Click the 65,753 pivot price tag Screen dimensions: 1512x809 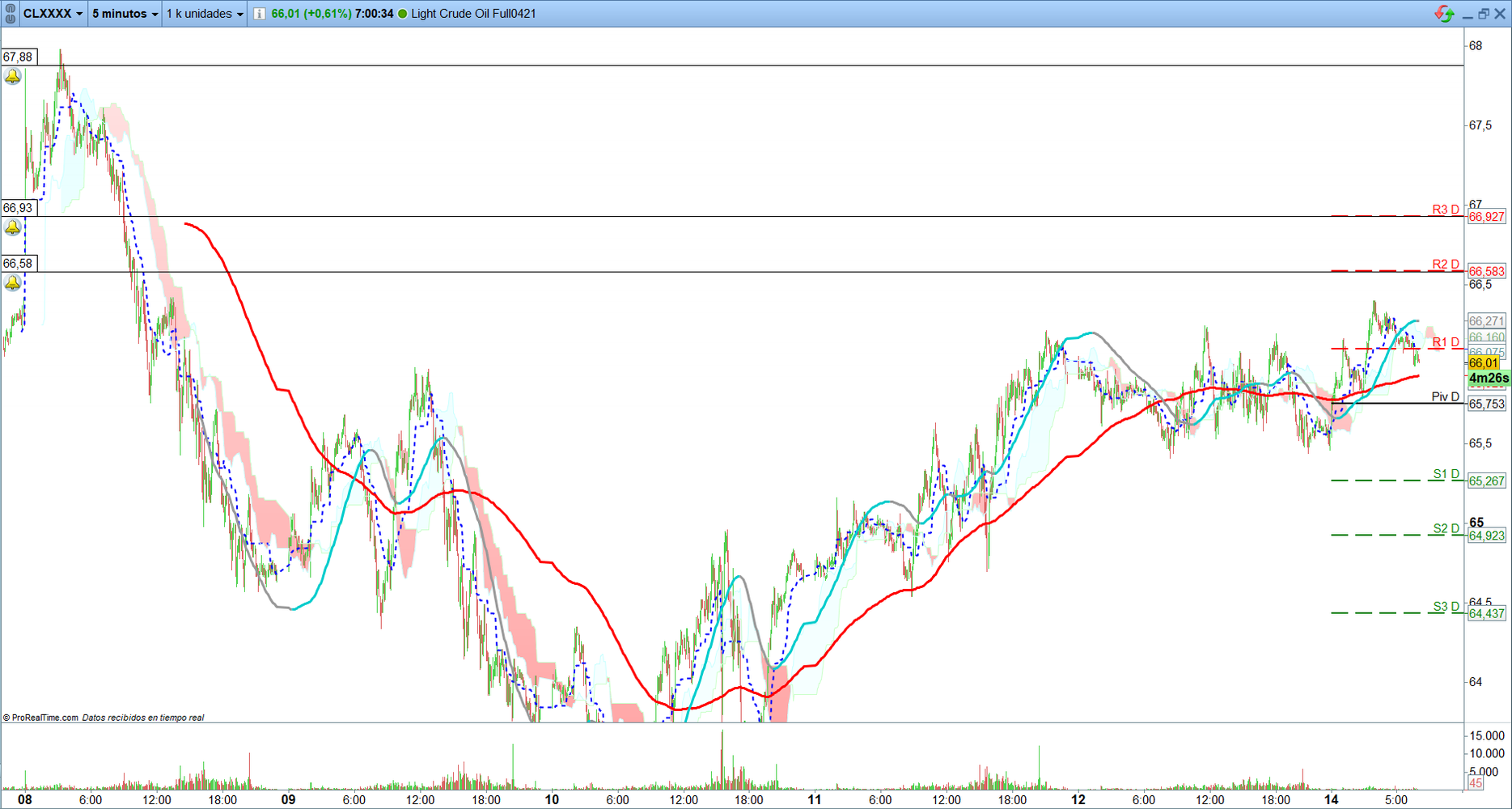pyautogui.click(x=1487, y=404)
